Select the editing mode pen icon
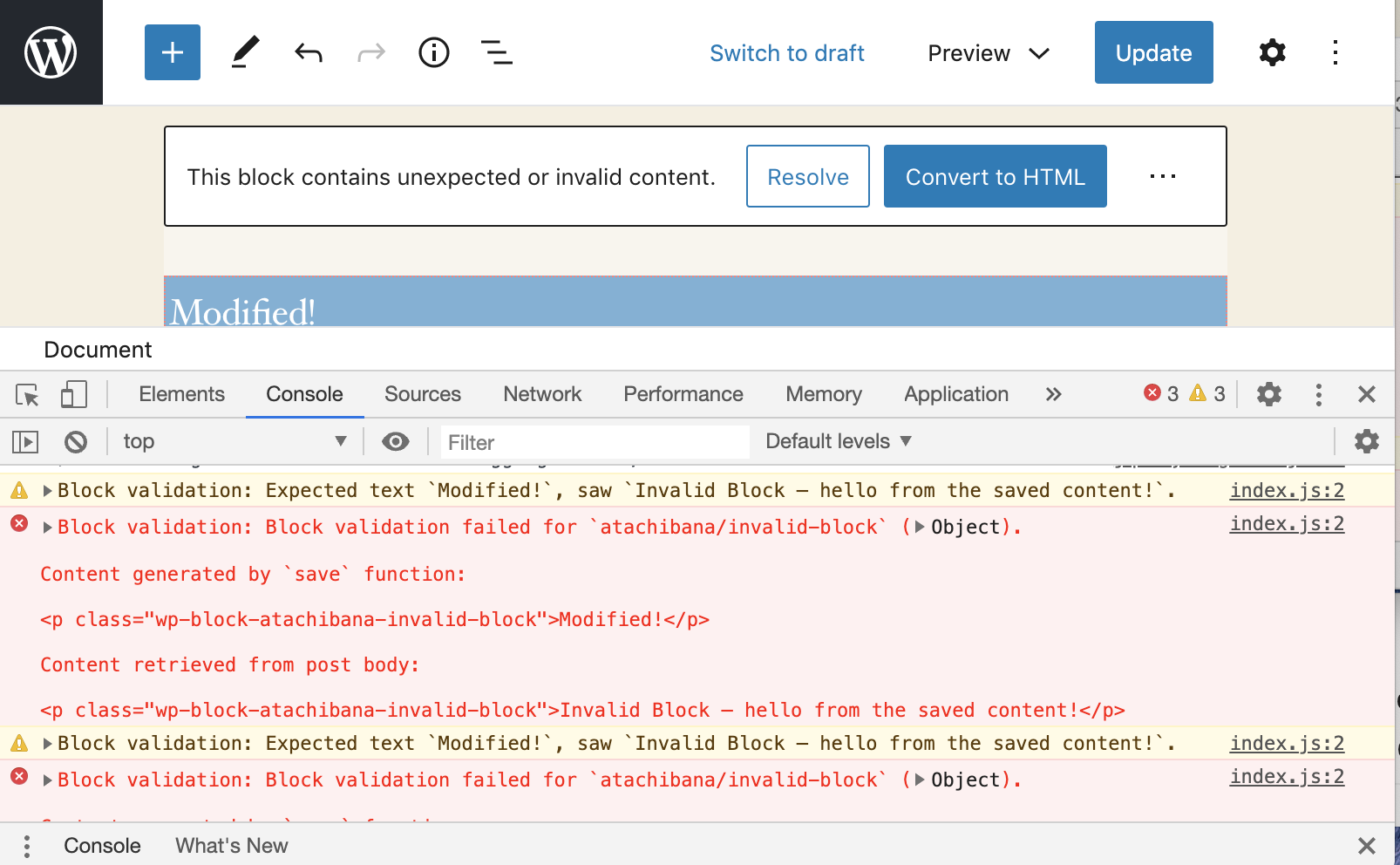Viewport: 1400px width, 865px height. (x=245, y=52)
